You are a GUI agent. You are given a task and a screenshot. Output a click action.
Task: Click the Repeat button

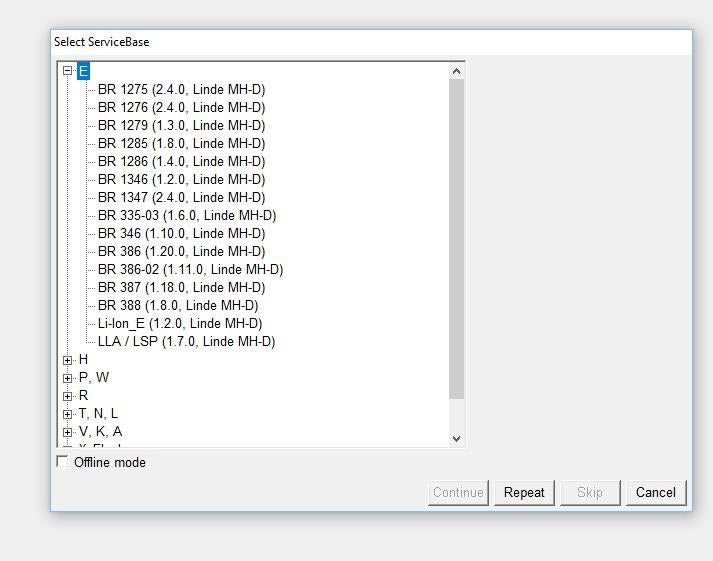coord(524,492)
